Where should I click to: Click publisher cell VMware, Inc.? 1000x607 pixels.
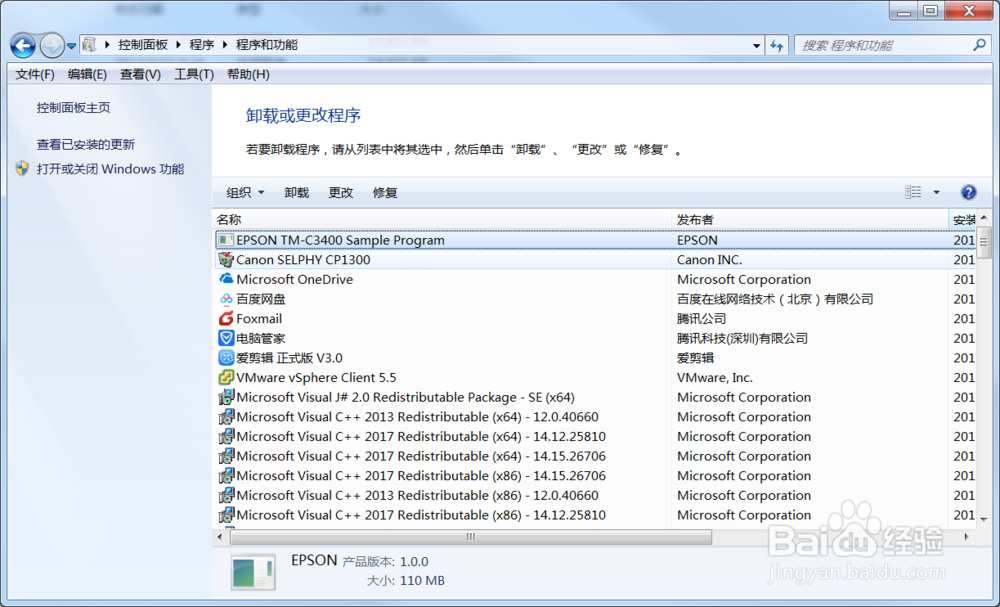coord(714,377)
